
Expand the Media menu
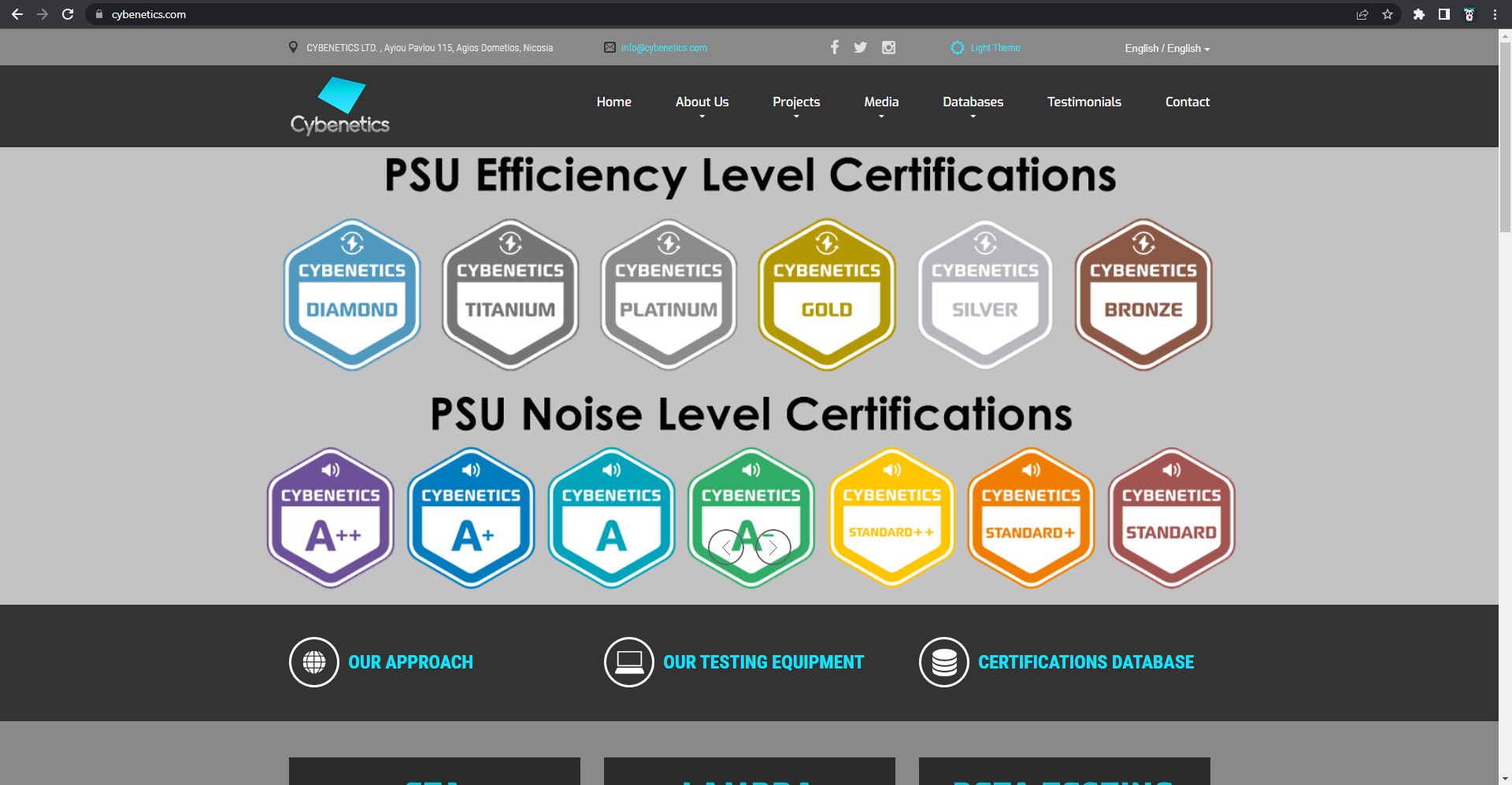click(x=881, y=103)
